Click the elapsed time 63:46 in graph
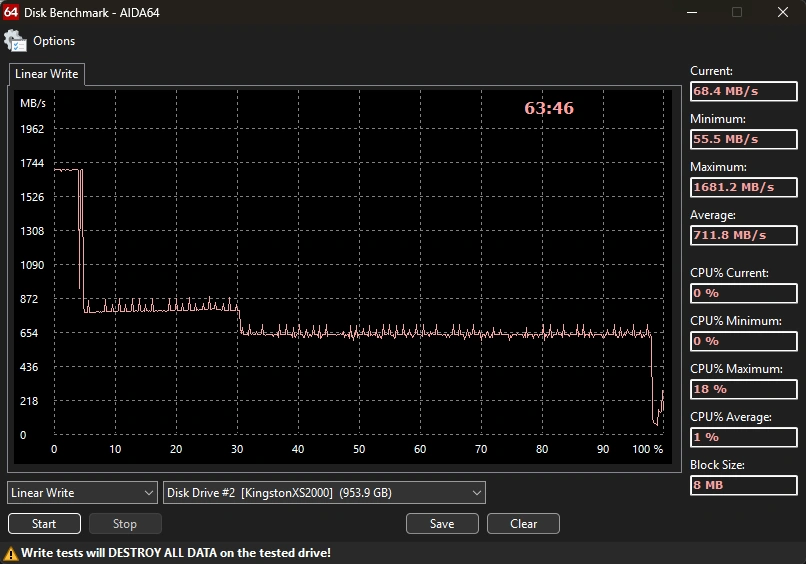806x564 pixels. click(548, 108)
